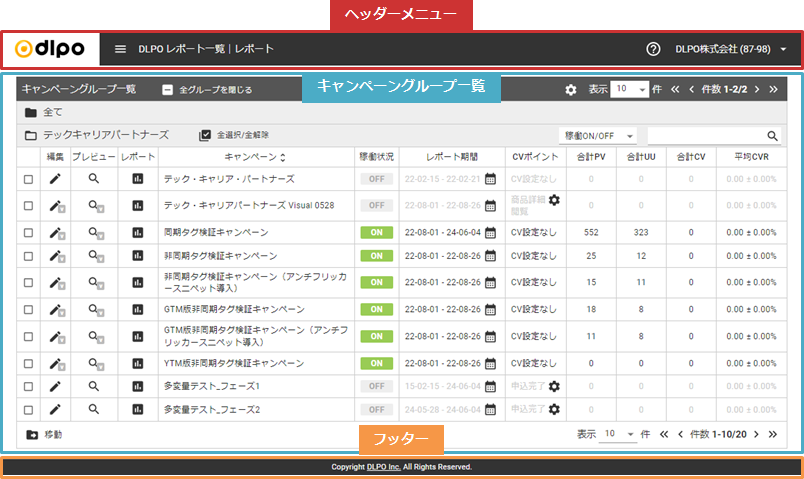Select checkbox for 非同期タグ検証キャンペーン
Image resolution: width=804 pixels, height=479 pixels.
tap(28, 256)
